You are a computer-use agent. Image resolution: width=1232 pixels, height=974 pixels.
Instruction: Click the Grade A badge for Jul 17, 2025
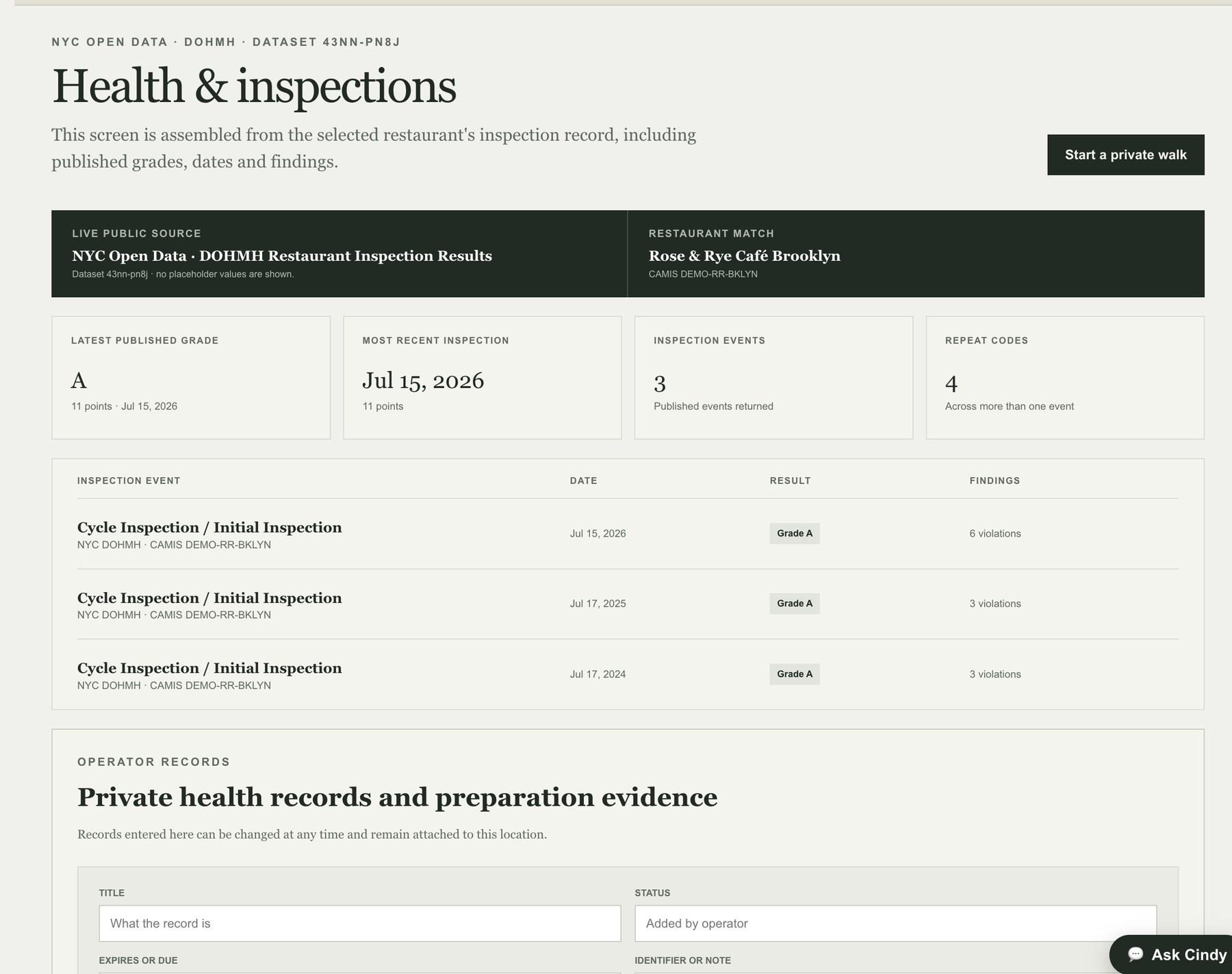pos(795,604)
